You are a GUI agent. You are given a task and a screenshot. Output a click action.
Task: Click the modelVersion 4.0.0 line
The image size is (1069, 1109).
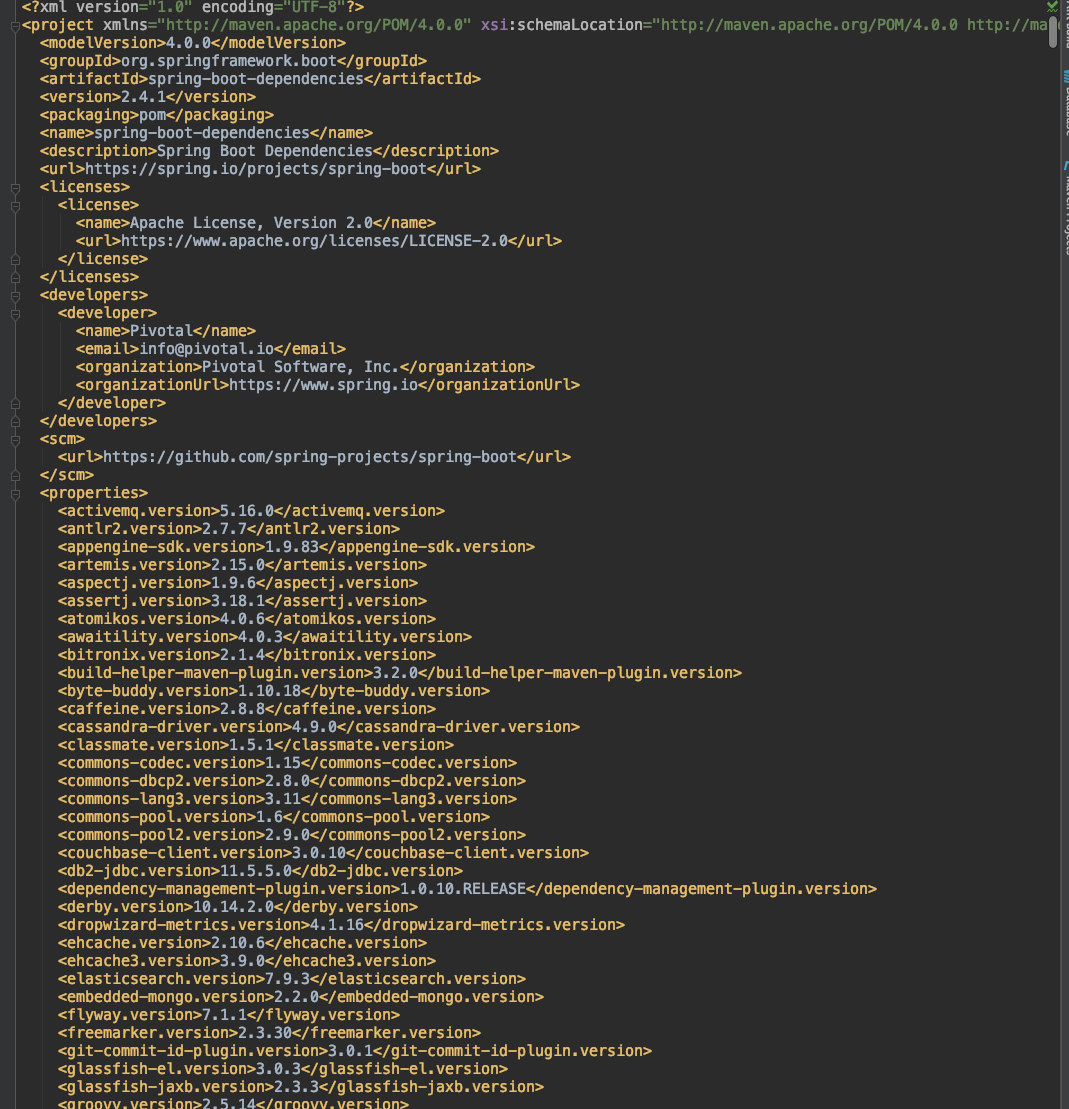pos(193,43)
